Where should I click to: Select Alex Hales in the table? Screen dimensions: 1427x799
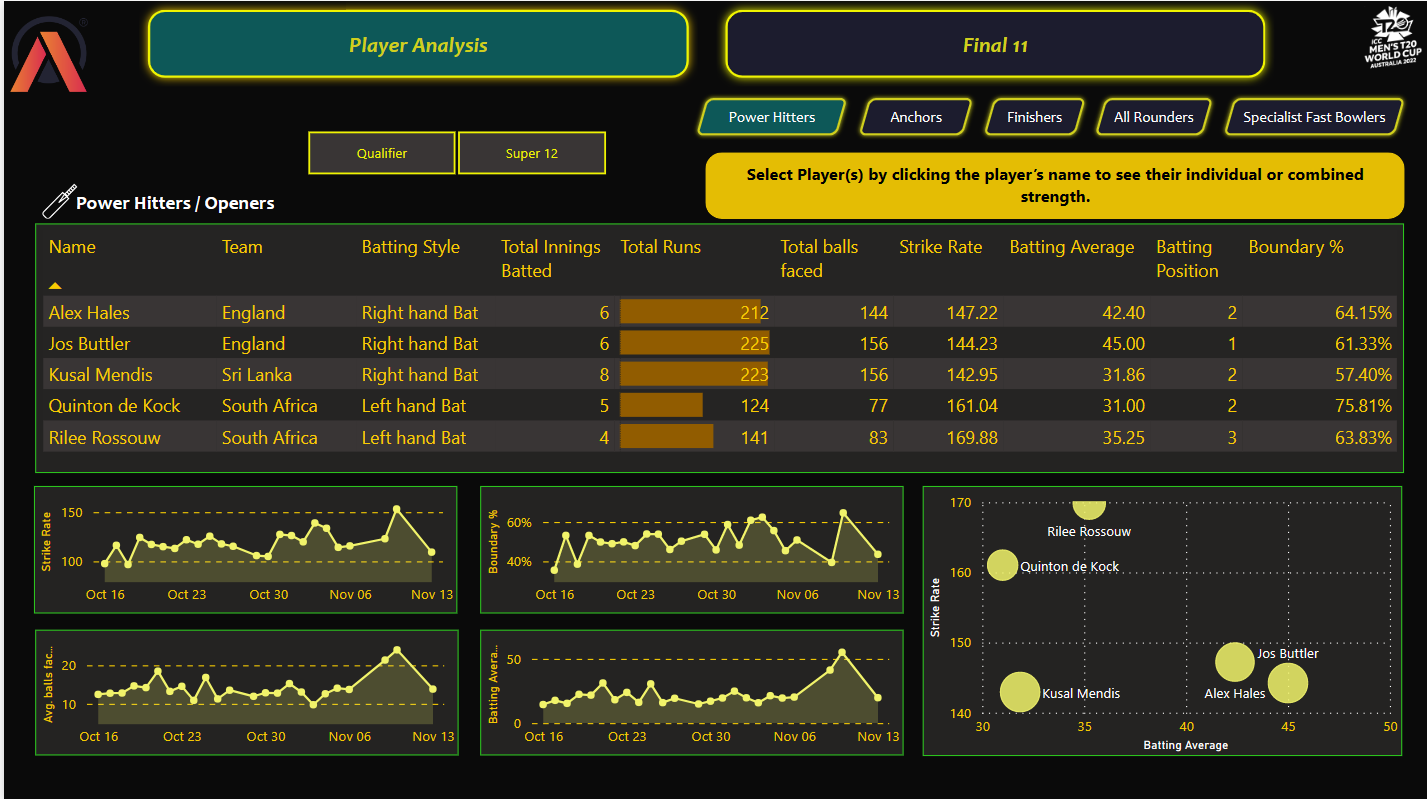89,313
